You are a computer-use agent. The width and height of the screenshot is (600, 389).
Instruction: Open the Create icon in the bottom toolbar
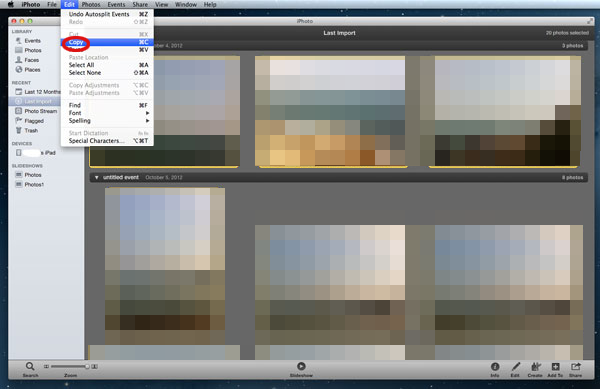pyautogui.click(x=535, y=366)
